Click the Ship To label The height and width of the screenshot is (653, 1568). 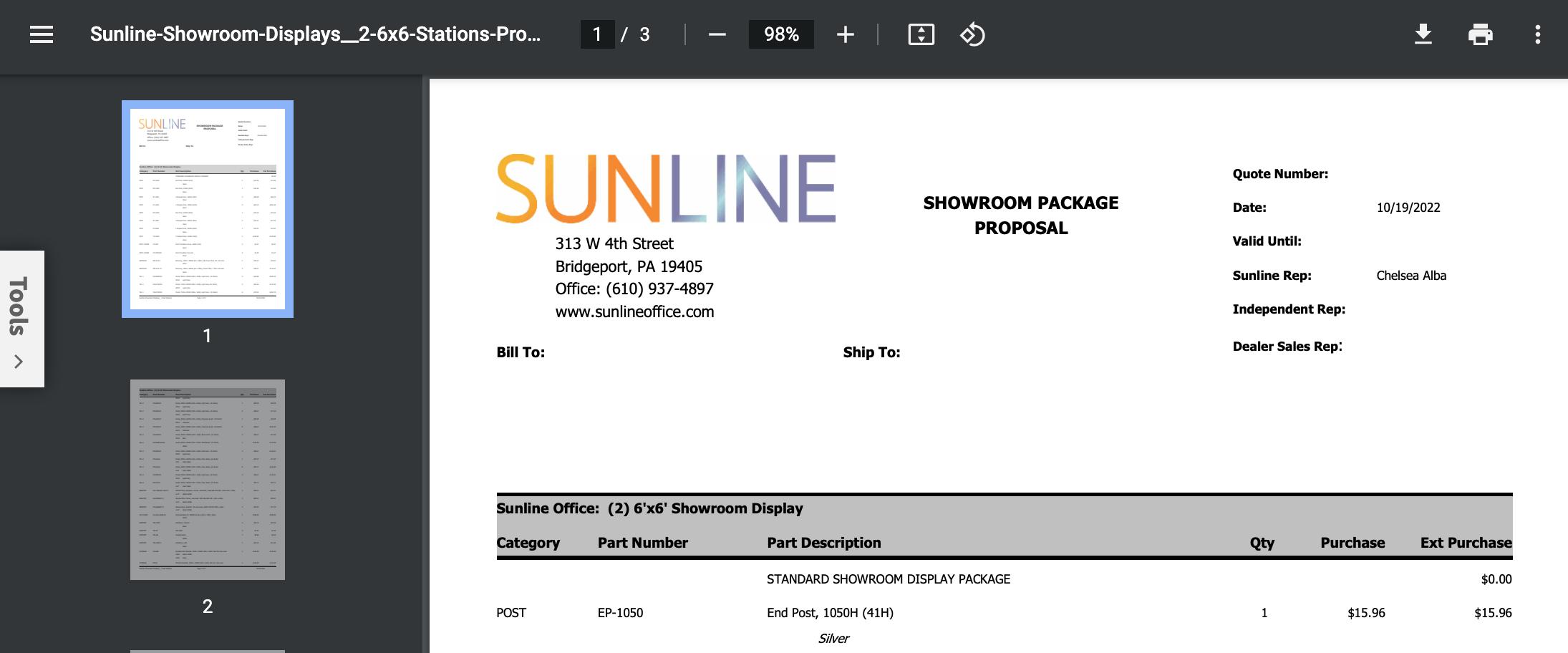871,352
